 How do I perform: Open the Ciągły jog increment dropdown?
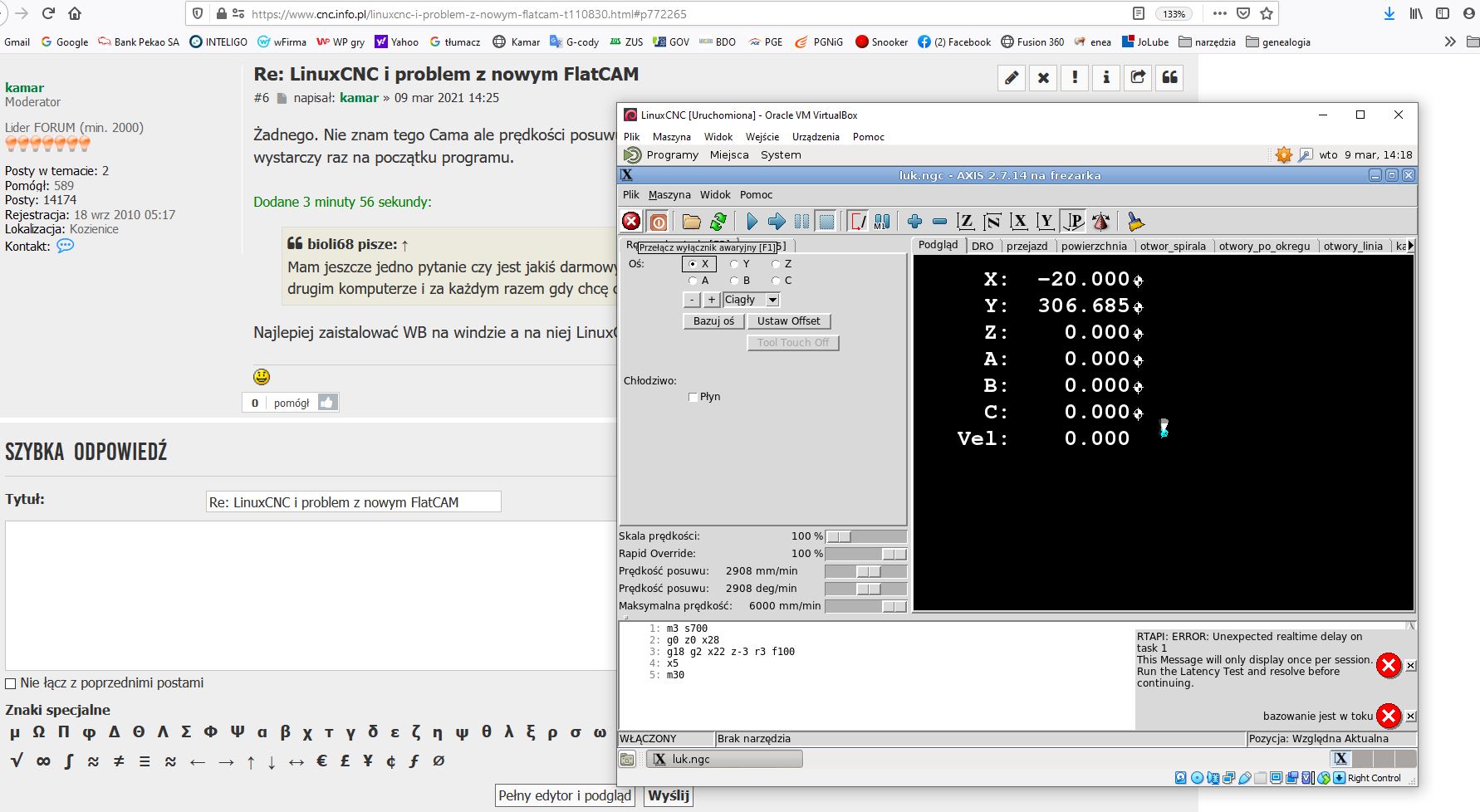pos(772,300)
